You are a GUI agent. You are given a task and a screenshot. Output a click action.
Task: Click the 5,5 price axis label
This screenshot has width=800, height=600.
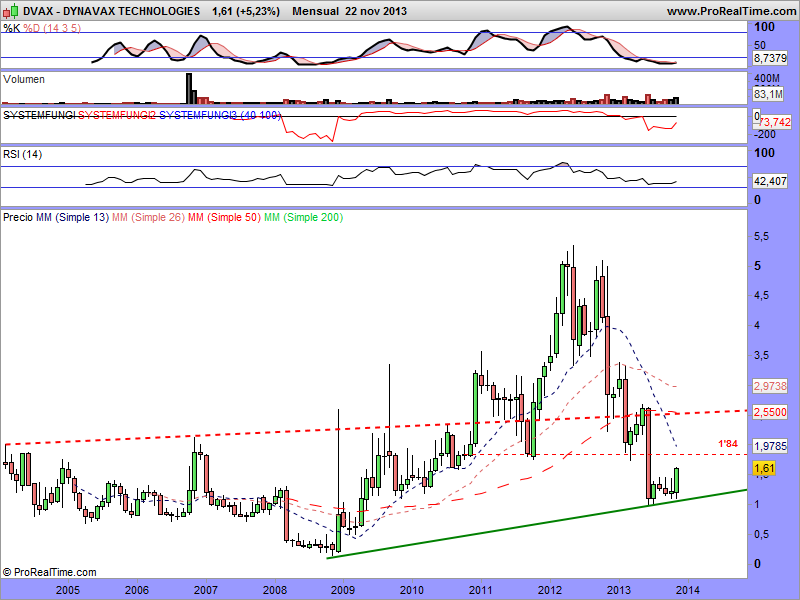click(x=761, y=237)
